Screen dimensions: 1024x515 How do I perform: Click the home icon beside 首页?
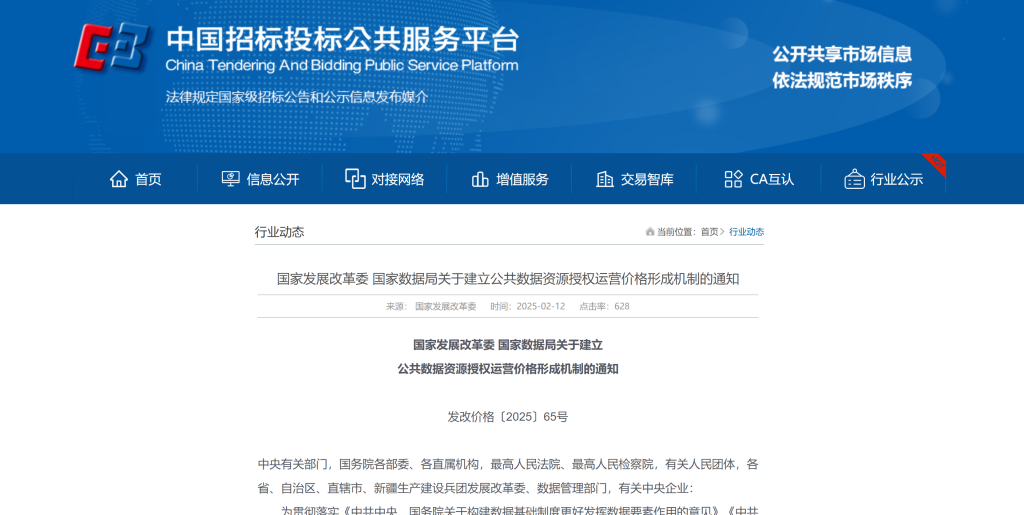(x=119, y=179)
